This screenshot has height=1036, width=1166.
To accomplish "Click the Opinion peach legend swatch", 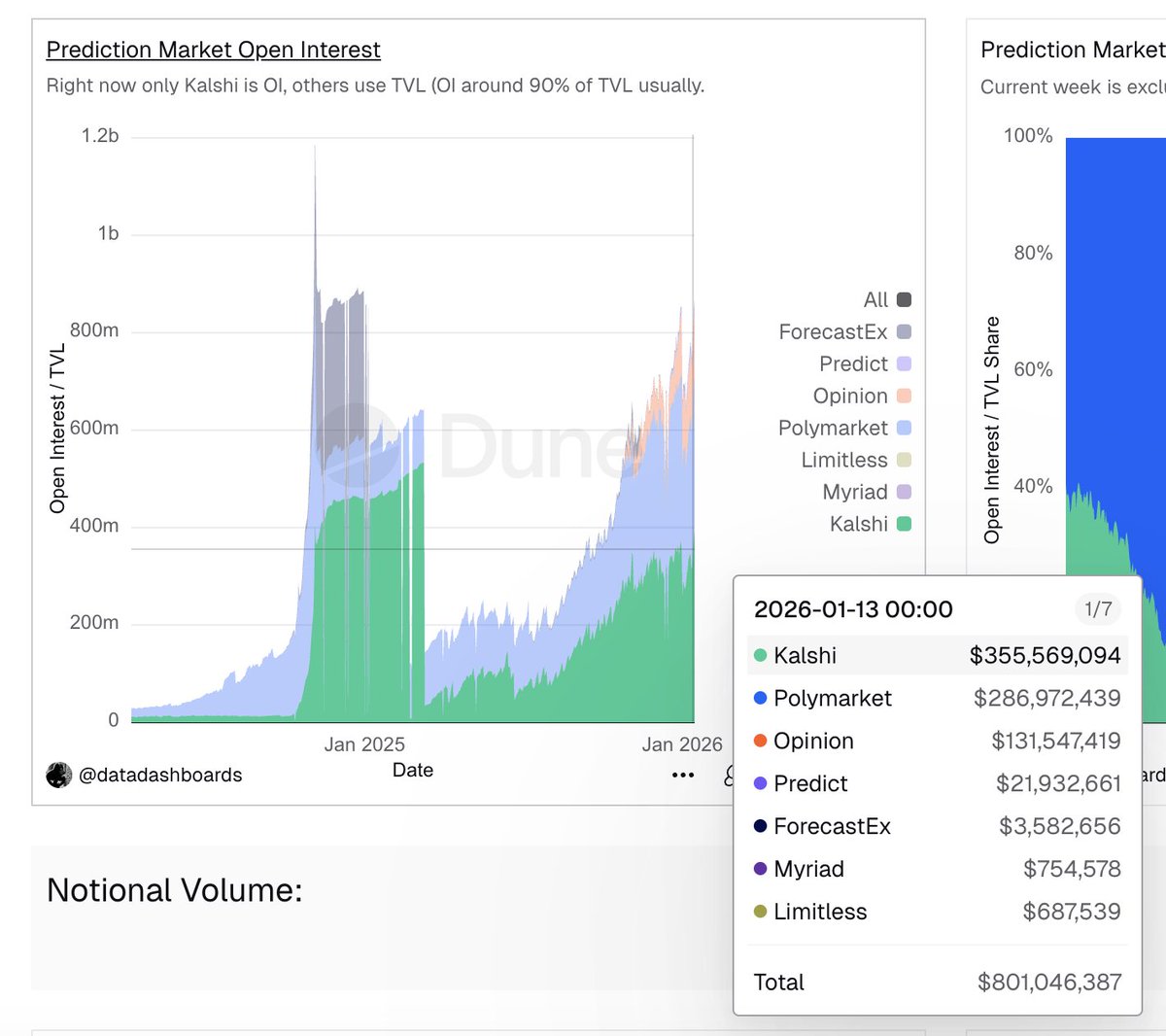I will point(904,396).
